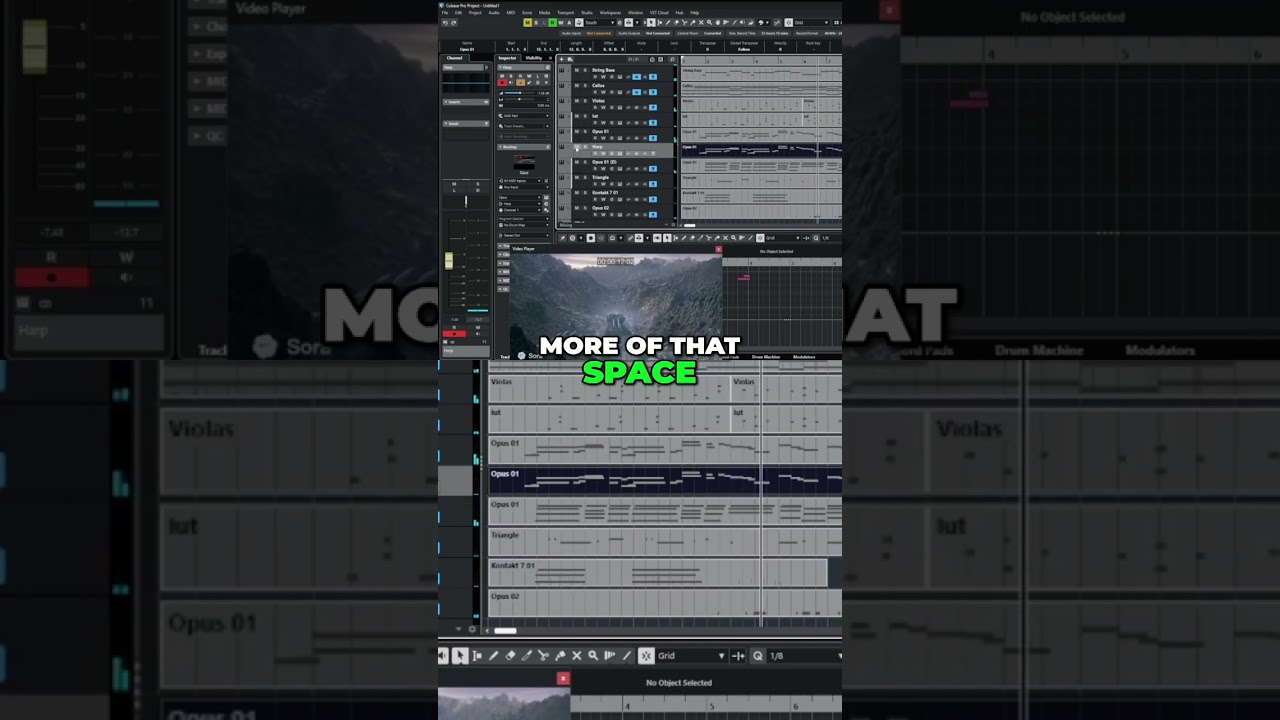The image size is (1280, 720).
Task: Solo the Opus 02 track
Action: tap(585, 208)
